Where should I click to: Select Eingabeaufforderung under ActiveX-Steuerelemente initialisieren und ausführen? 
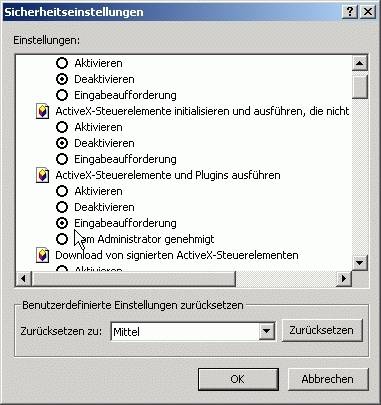(62, 159)
